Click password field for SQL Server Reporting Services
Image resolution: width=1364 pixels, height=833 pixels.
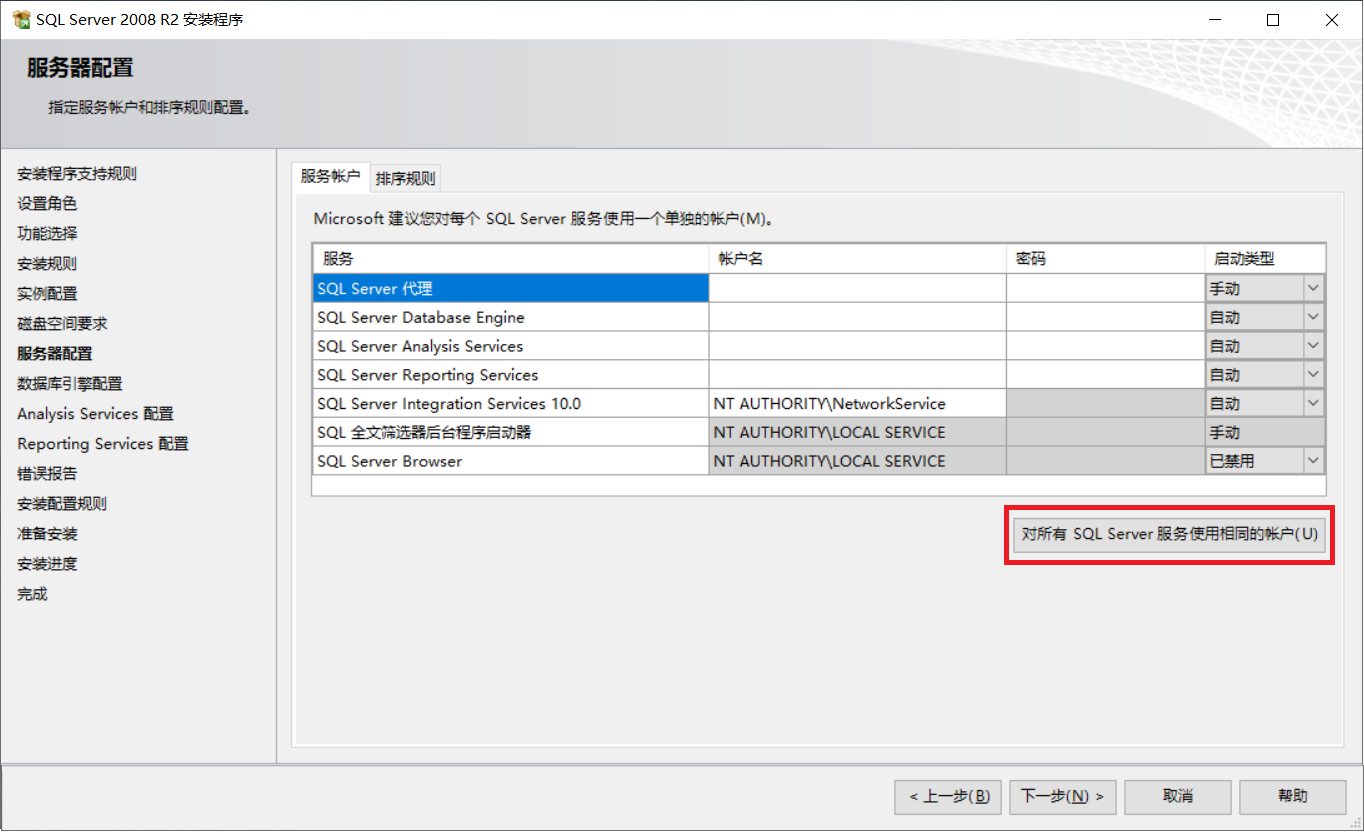pos(1105,375)
